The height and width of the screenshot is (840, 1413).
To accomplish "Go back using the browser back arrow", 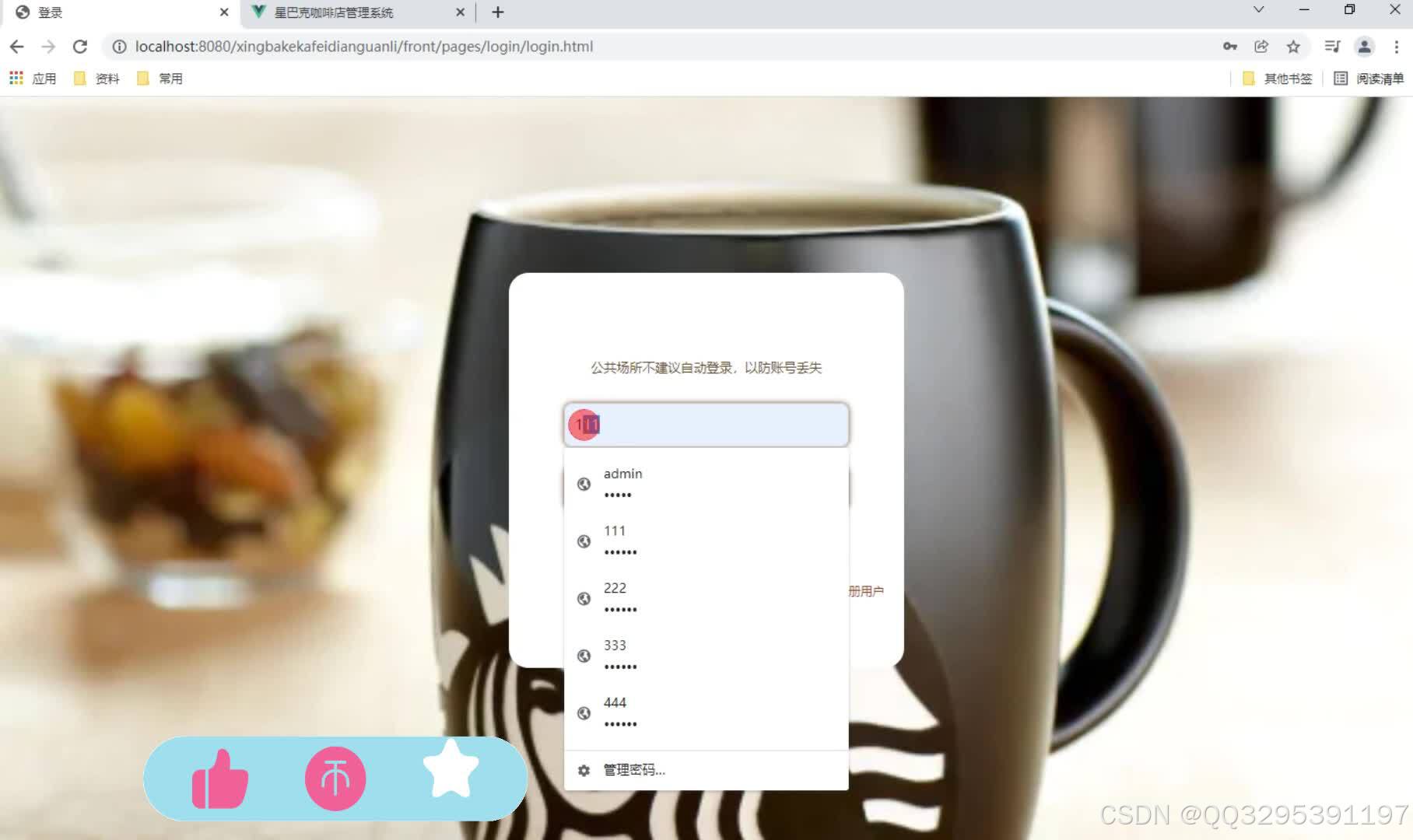I will point(16,47).
